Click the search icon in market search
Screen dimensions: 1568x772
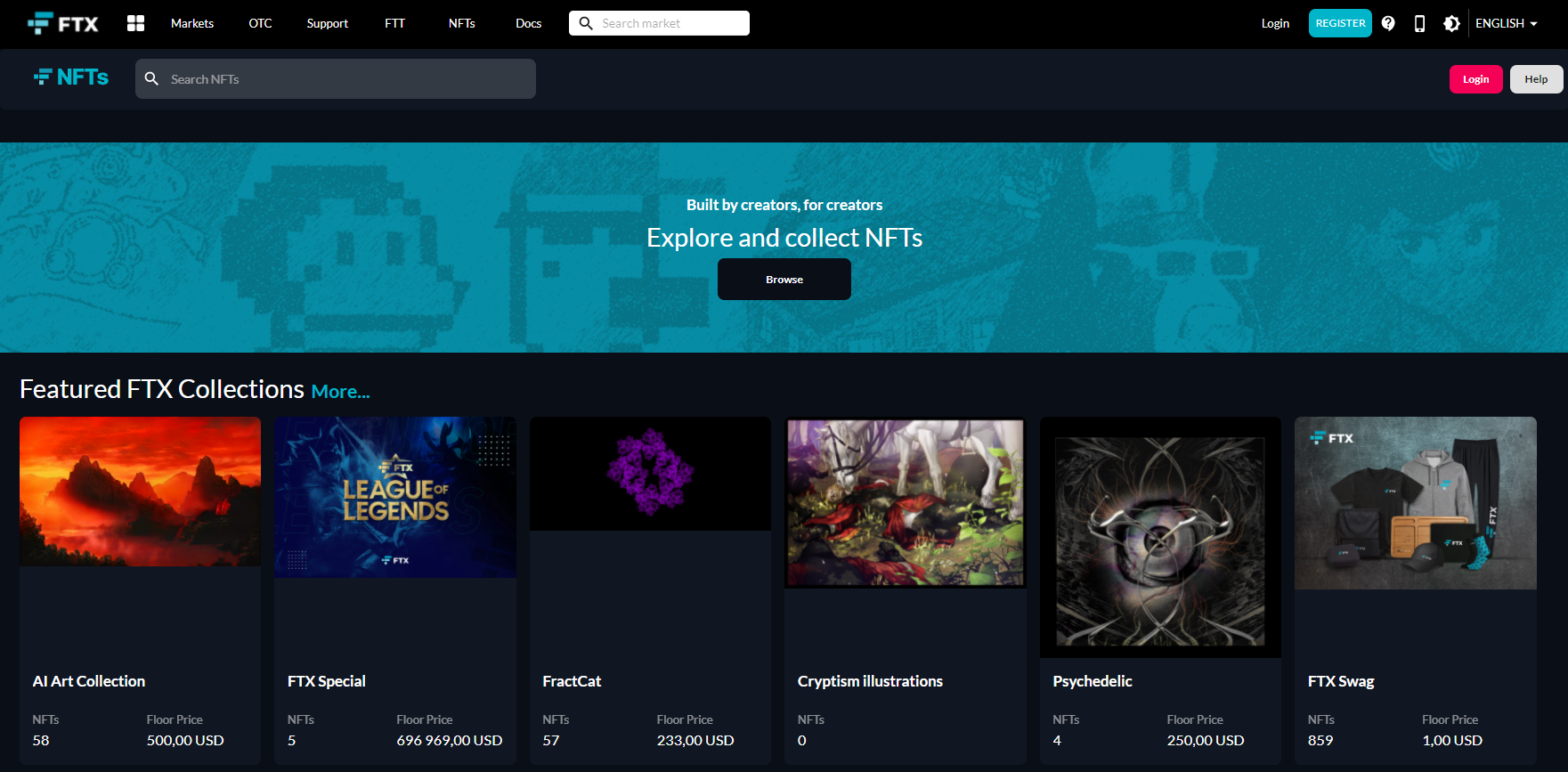pos(586,23)
